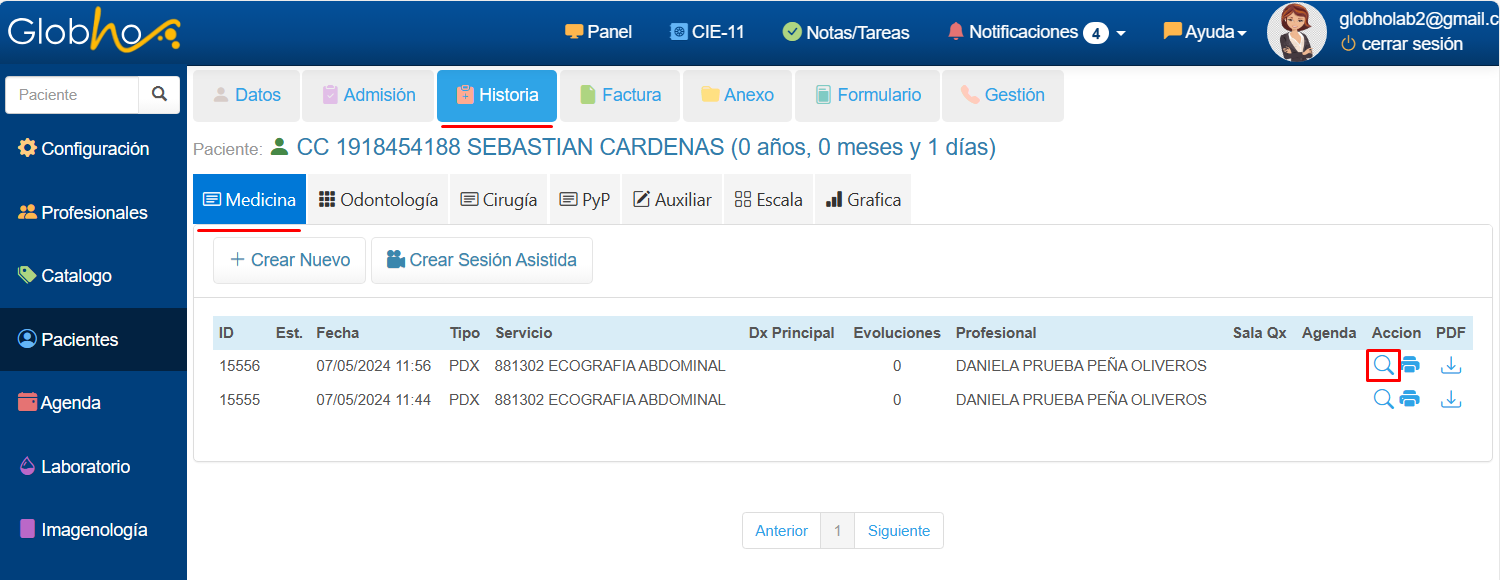Image resolution: width=1500 pixels, height=580 pixels.
Task: Click magnifier icon for record 15556
Action: tap(1383, 366)
